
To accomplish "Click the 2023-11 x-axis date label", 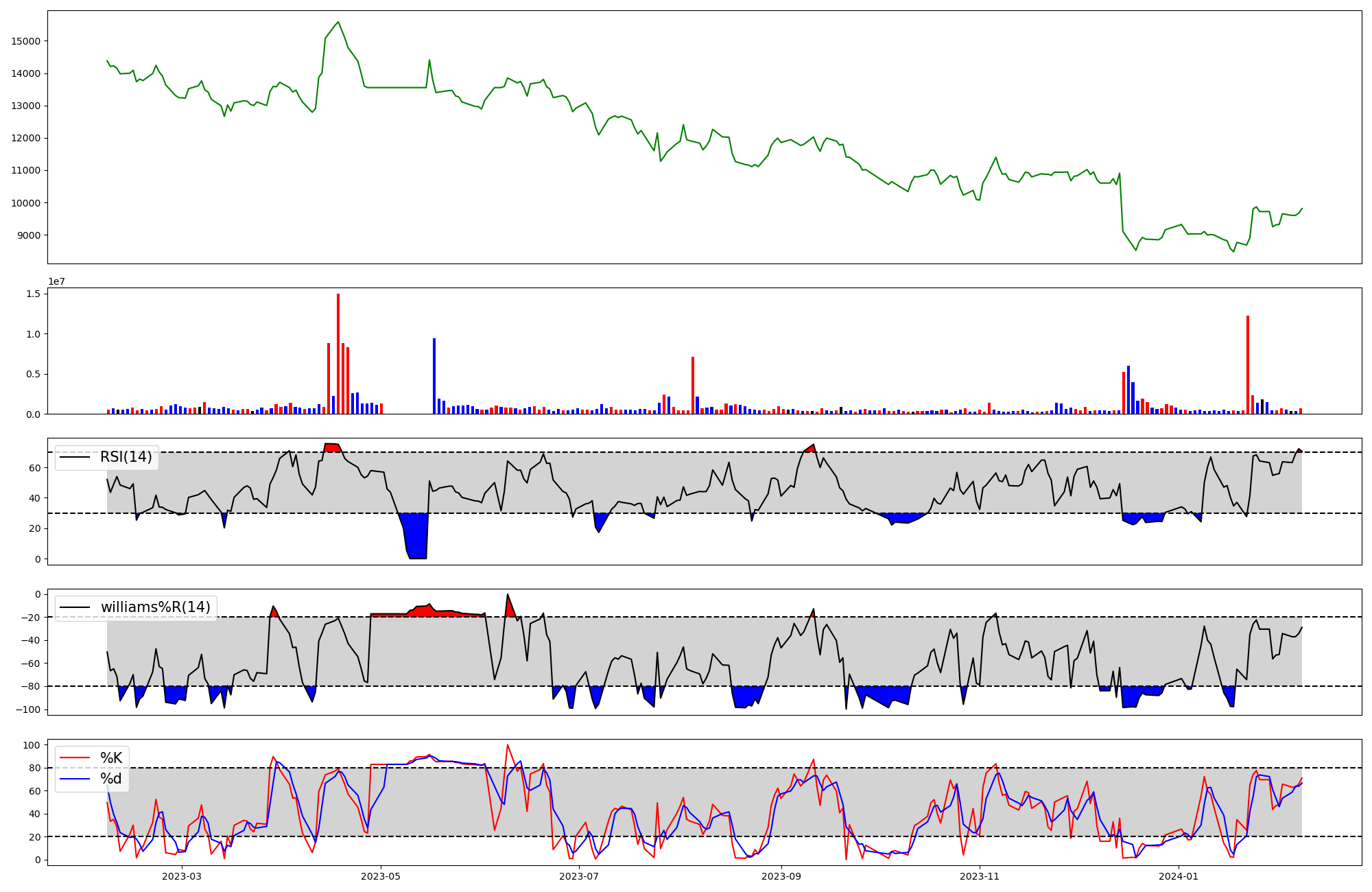I will [x=980, y=876].
